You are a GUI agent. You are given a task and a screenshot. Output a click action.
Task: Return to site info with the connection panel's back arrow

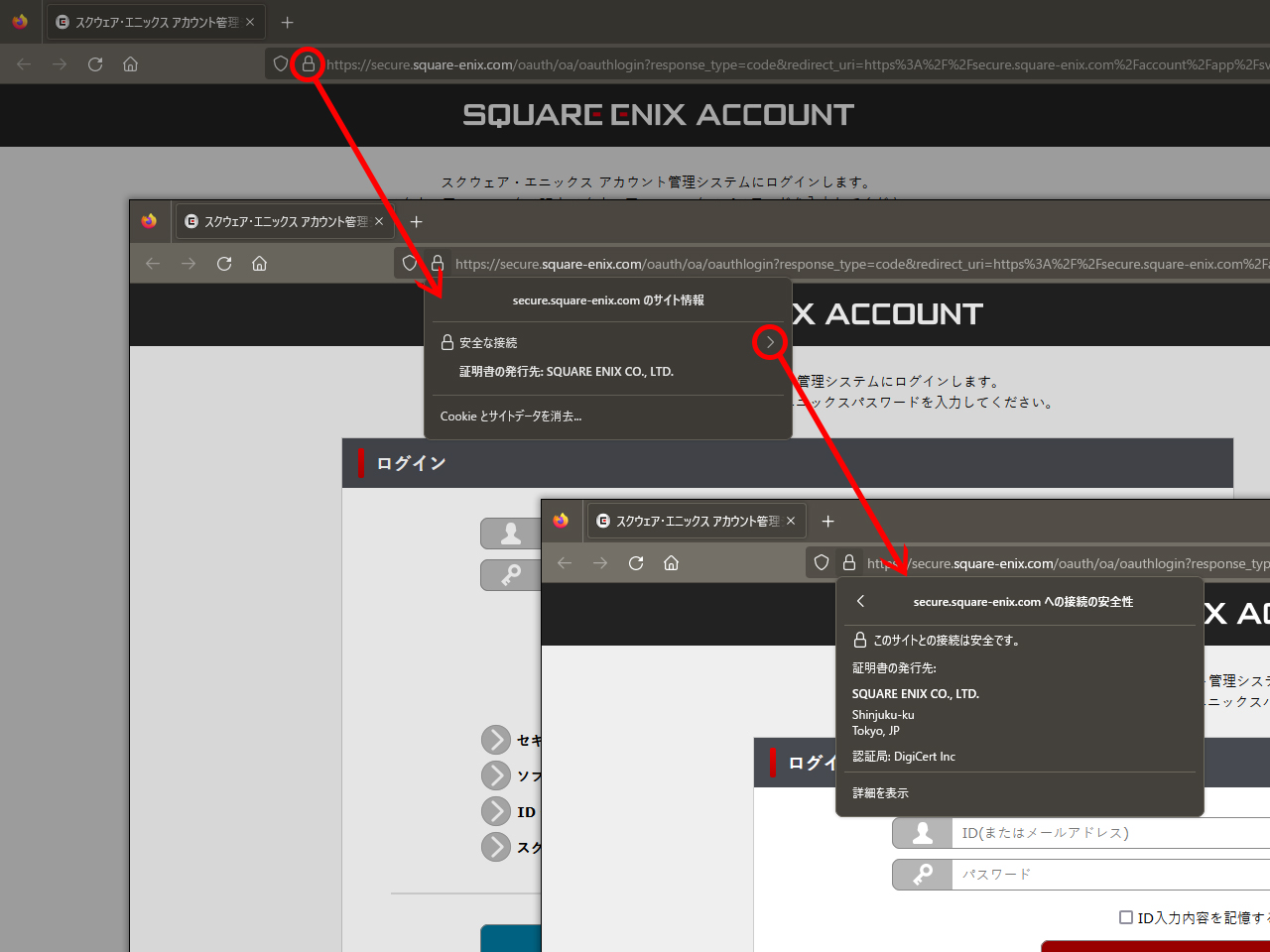click(860, 601)
